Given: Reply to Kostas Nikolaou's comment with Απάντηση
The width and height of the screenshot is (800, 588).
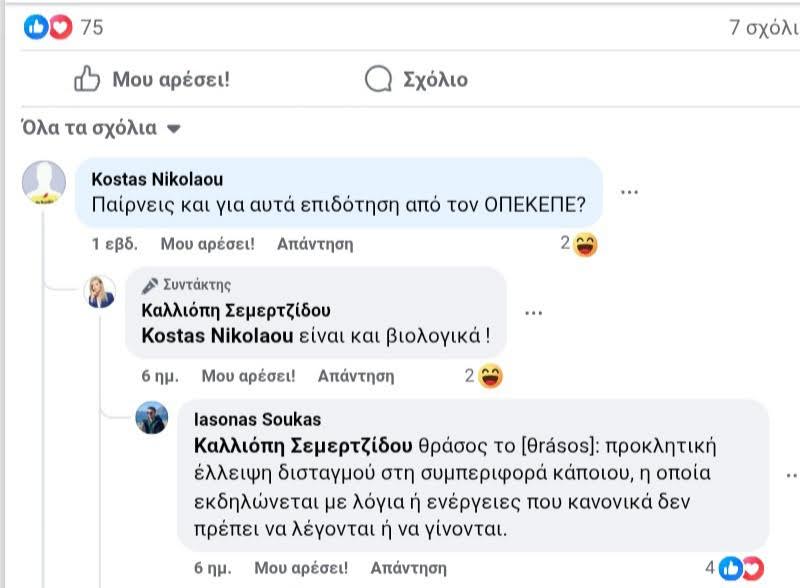Looking at the screenshot, I should coord(314,244).
